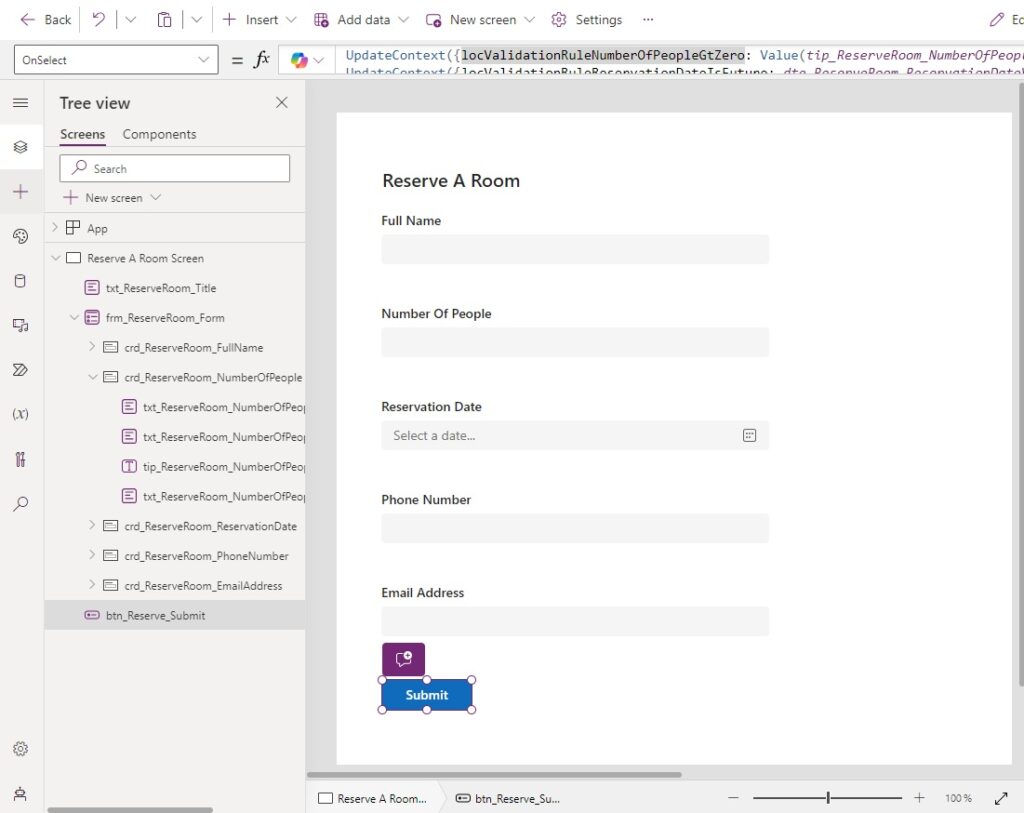
Task: Open the Insert menu
Action: point(259,20)
